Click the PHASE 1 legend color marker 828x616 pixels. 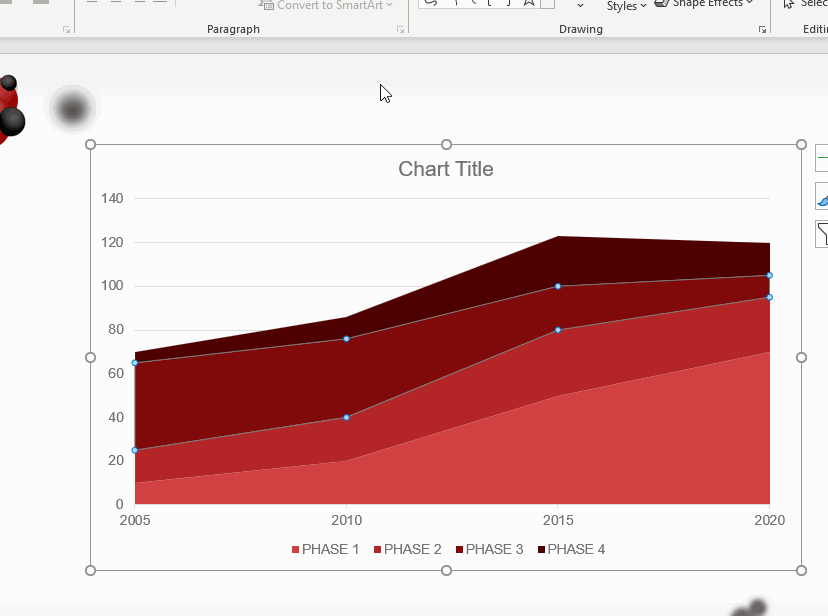pos(296,550)
